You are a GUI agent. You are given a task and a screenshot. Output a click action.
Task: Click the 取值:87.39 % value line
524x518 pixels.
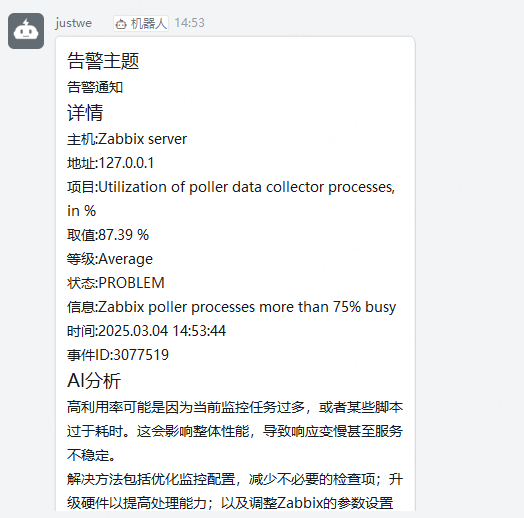tap(108, 235)
